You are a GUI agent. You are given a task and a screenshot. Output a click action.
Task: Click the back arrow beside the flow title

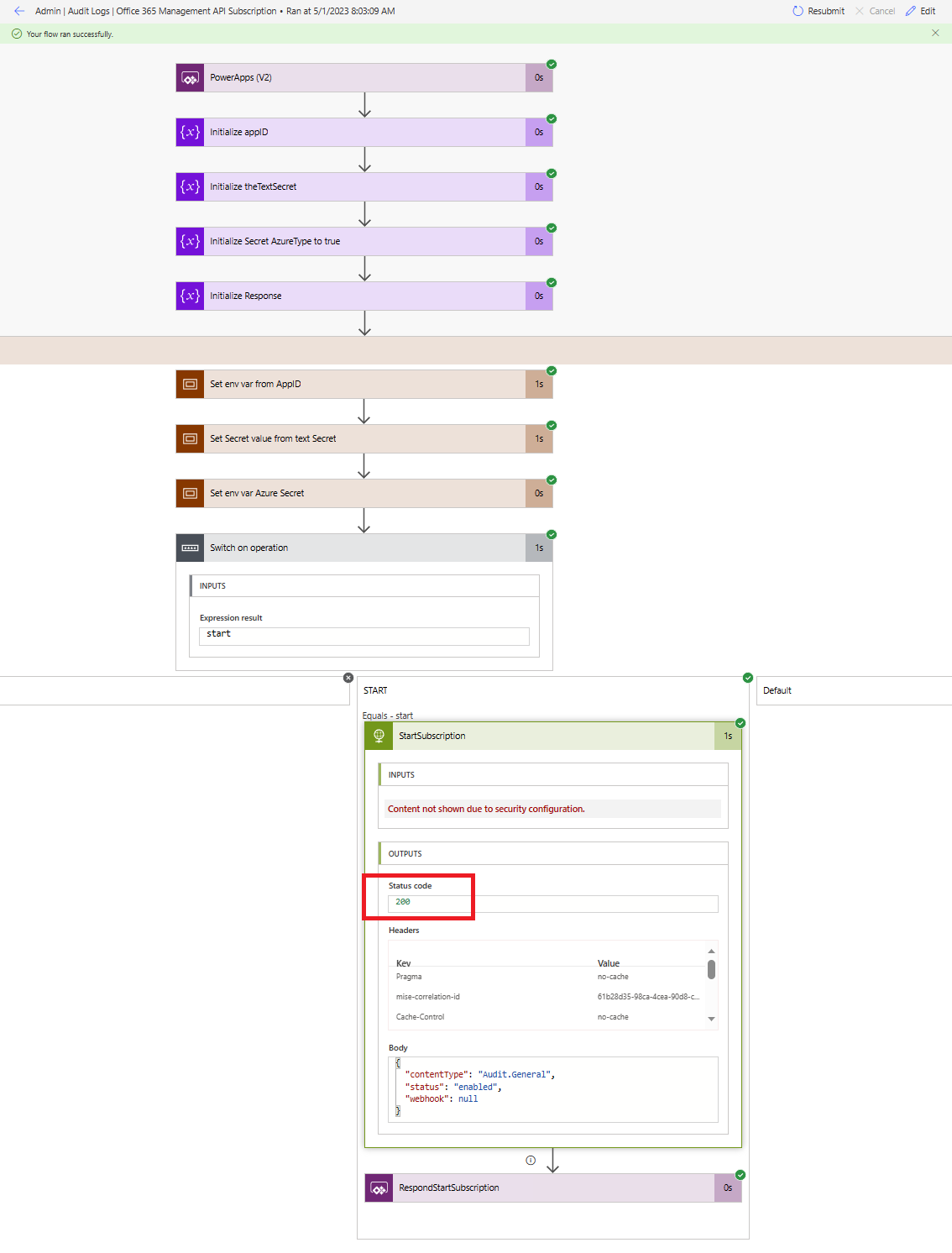click(x=19, y=11)
